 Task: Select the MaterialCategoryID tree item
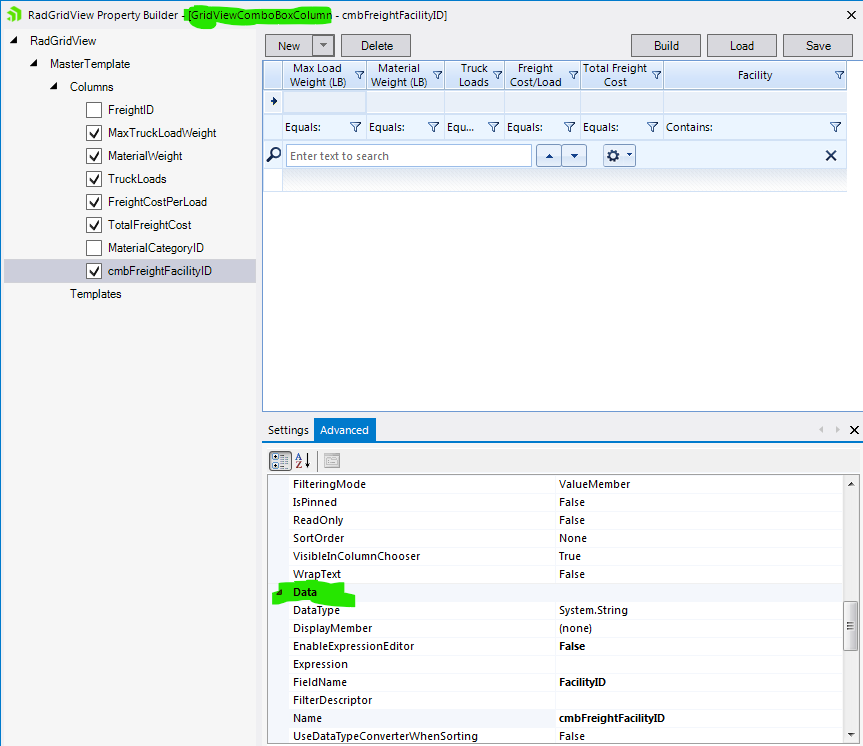(x=156, y=248)
